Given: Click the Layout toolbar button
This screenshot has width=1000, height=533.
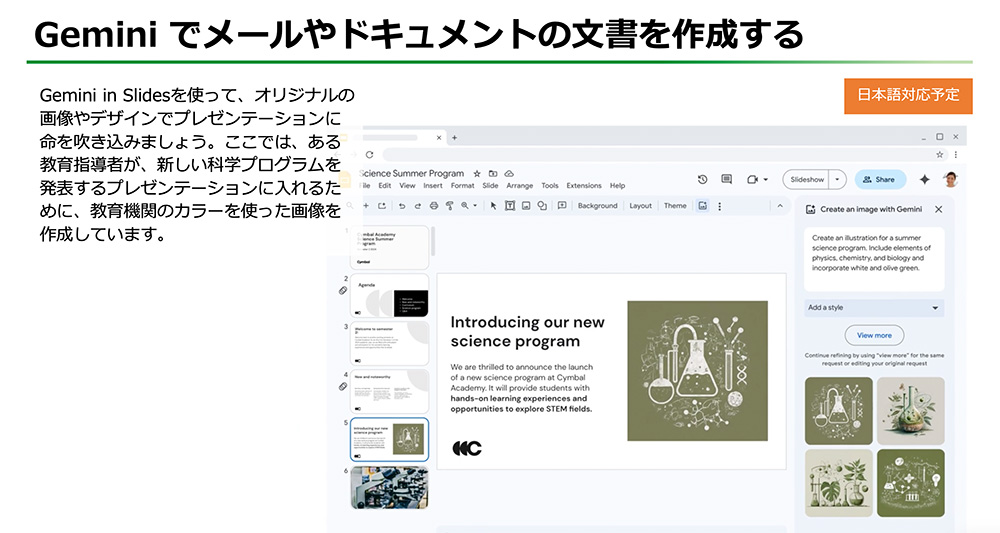Looking at the screenshot, I should point(640,206).
